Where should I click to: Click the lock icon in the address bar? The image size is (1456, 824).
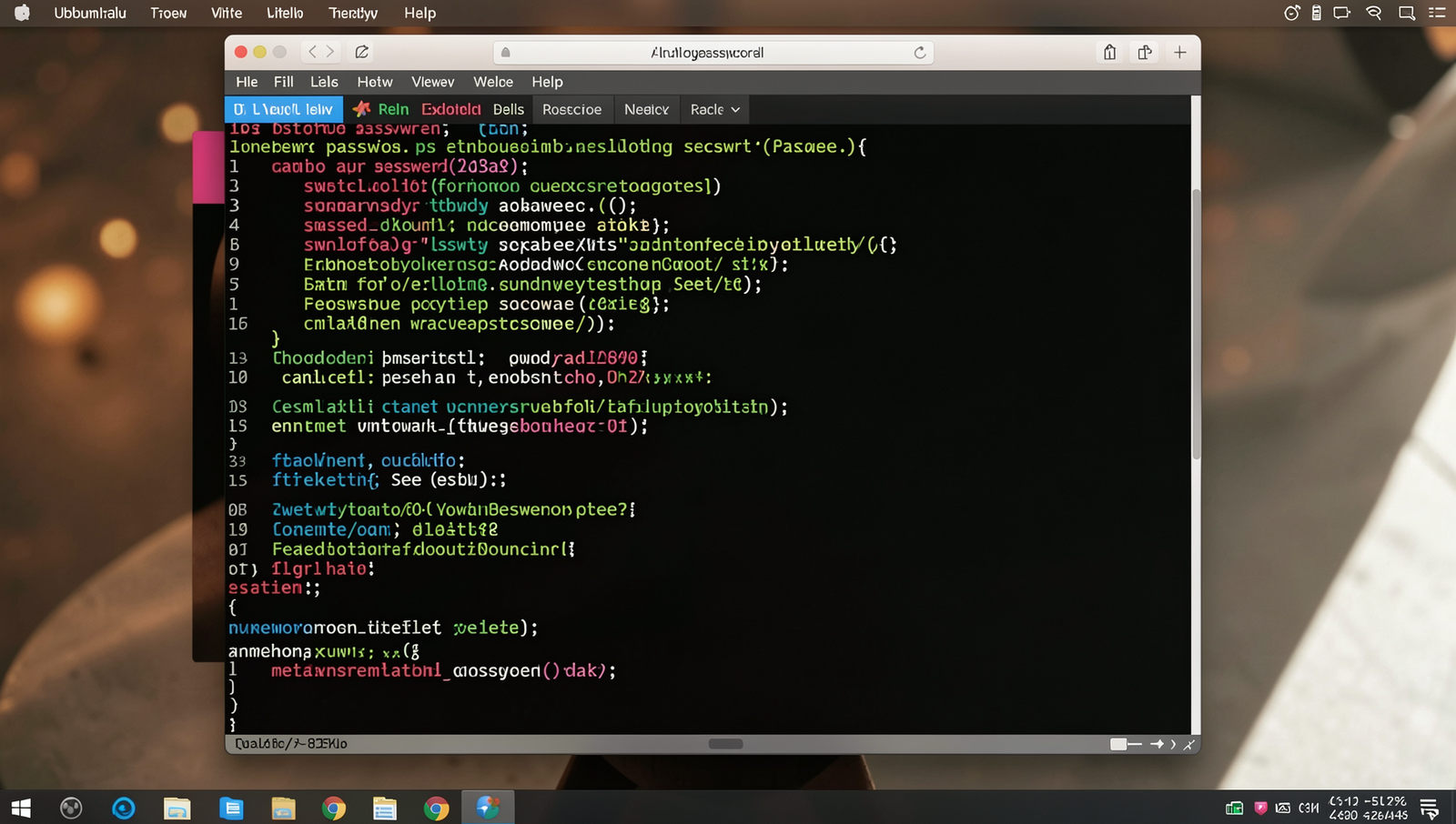(506, 53)
